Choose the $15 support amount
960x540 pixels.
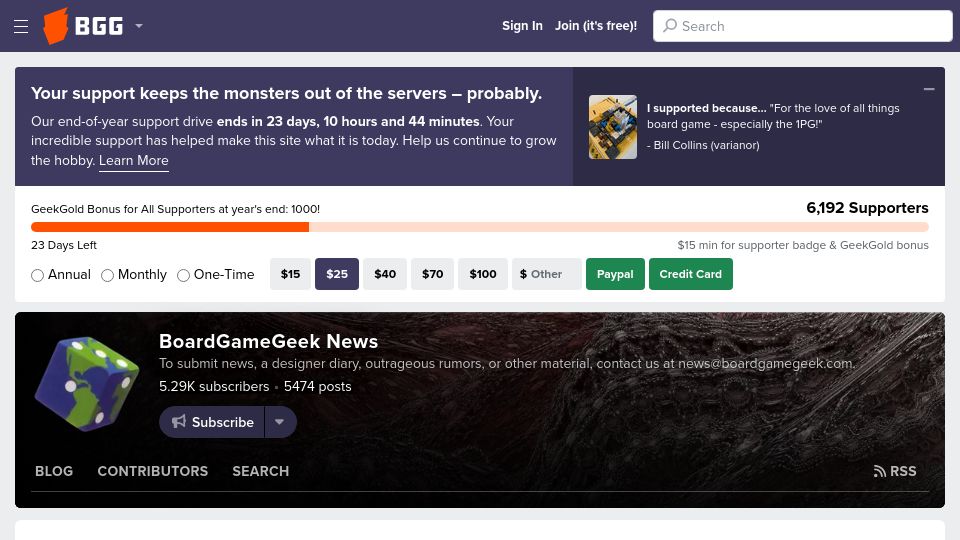click(290, 274)
